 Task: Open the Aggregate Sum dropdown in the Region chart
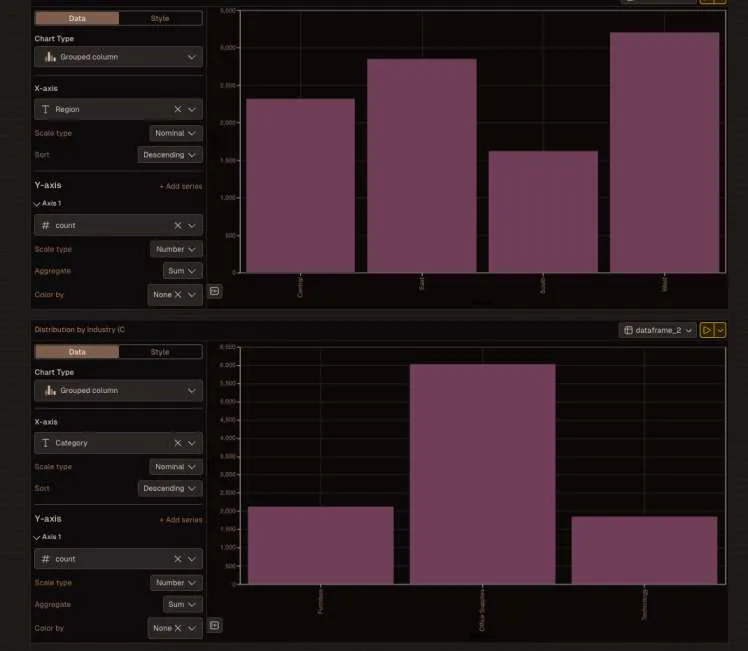[x=182, y=271]
